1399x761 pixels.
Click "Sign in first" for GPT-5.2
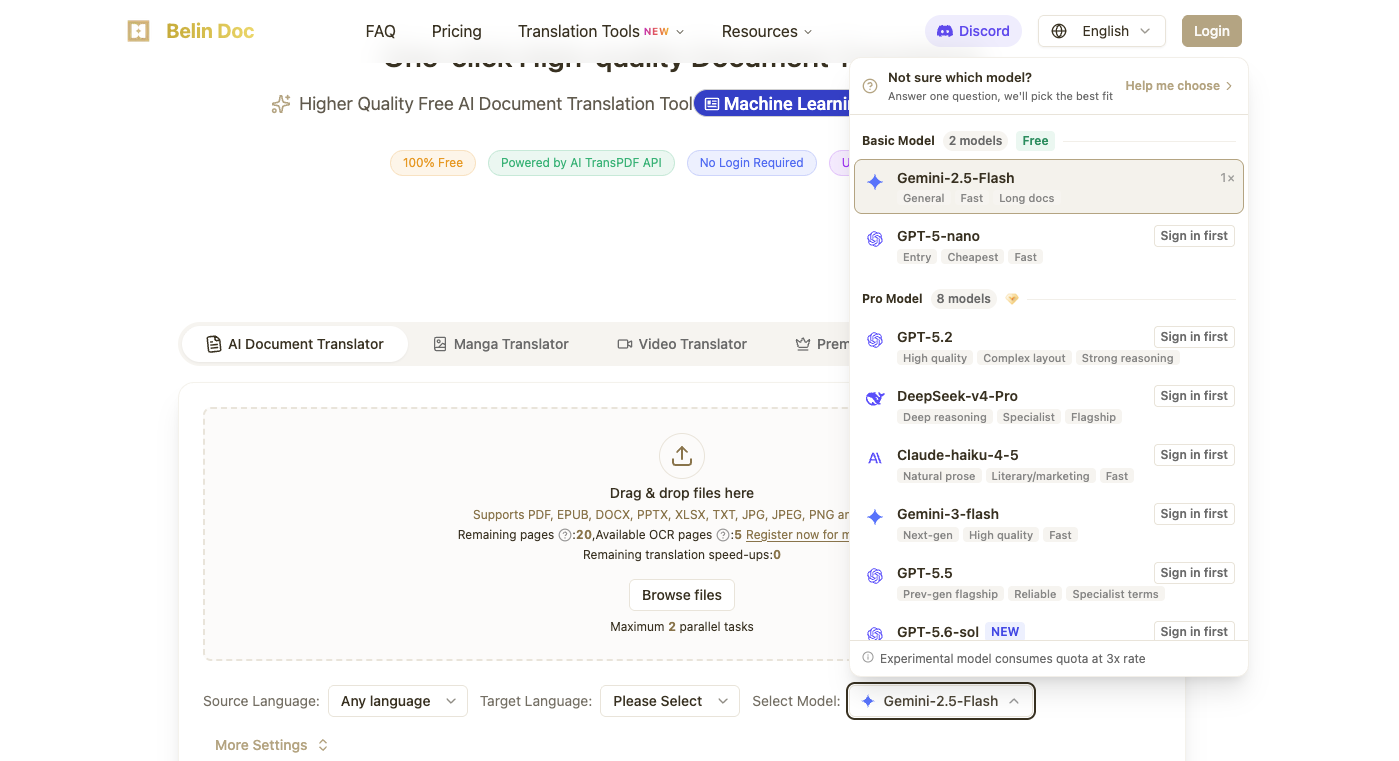(x=1194, y=337)
